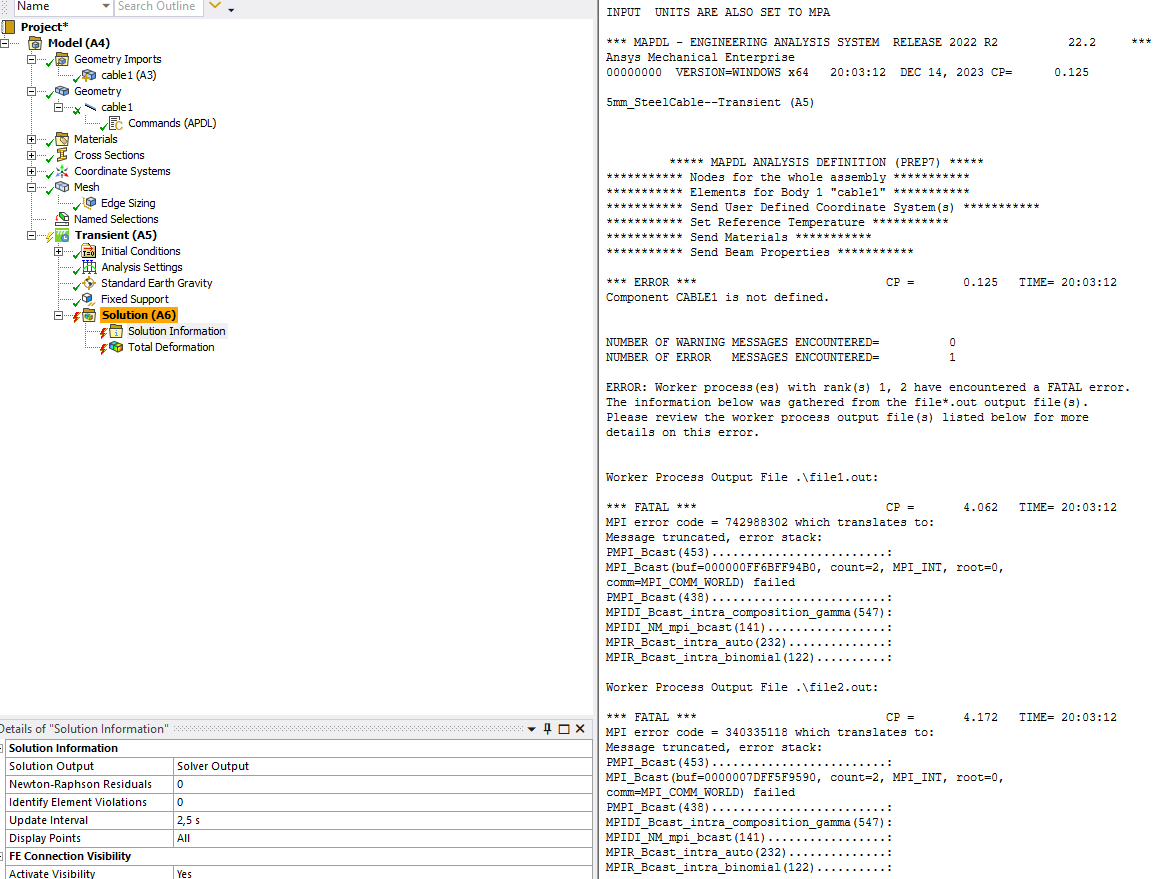
Task: Click the Fixed Support icon
Action: (88, 299)
